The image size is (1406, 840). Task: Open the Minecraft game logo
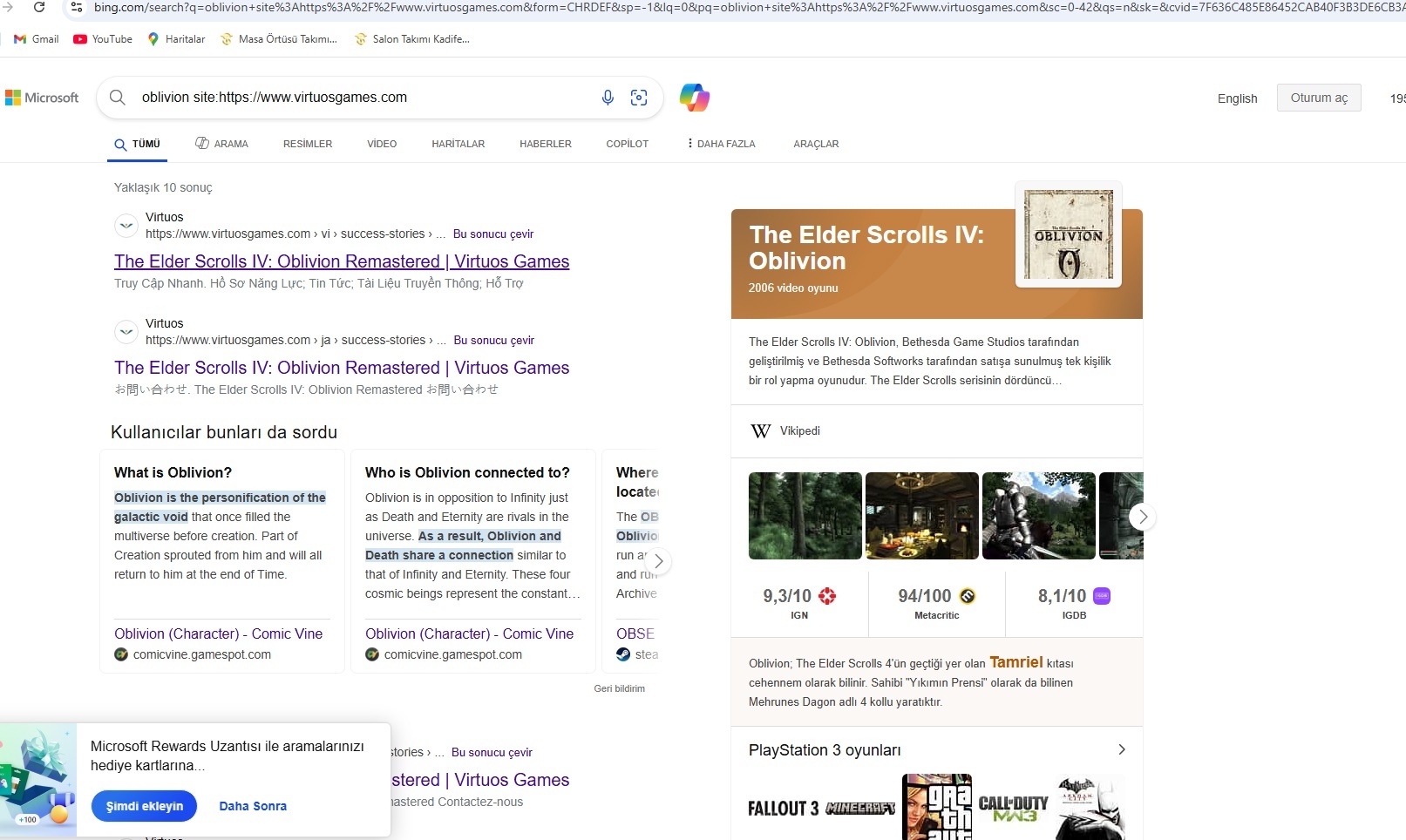tap(860, 809)
